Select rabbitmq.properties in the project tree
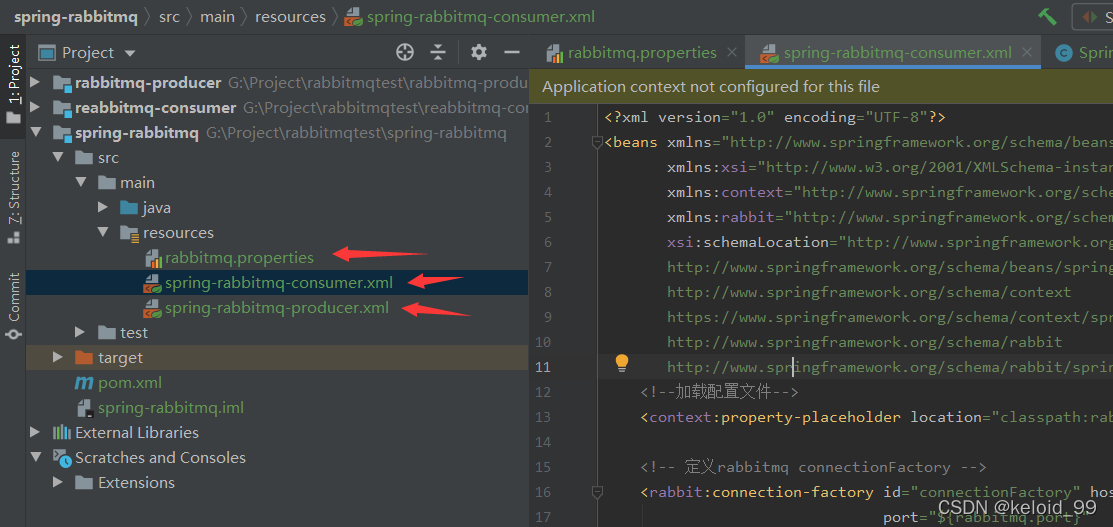1113x527 pixels. (239, 258)
